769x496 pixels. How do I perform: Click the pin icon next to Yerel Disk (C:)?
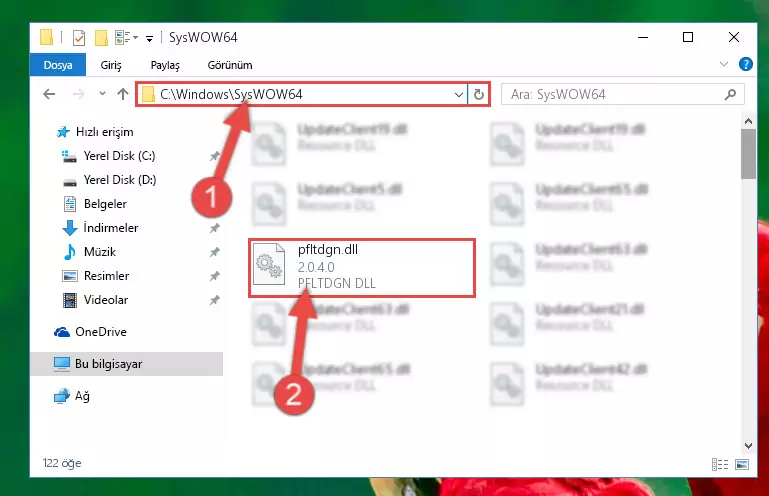[x=214, y=156]
